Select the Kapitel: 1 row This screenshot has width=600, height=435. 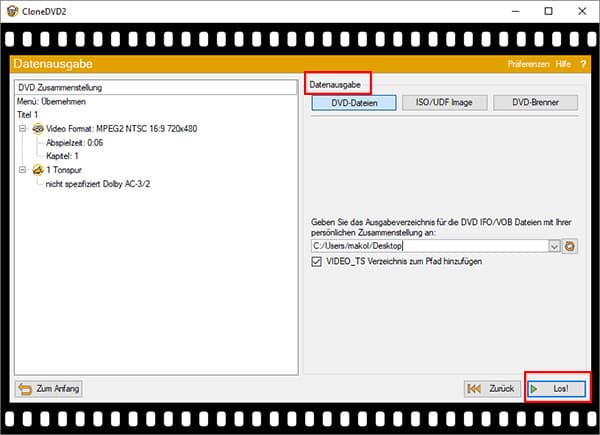pos(62,156)
